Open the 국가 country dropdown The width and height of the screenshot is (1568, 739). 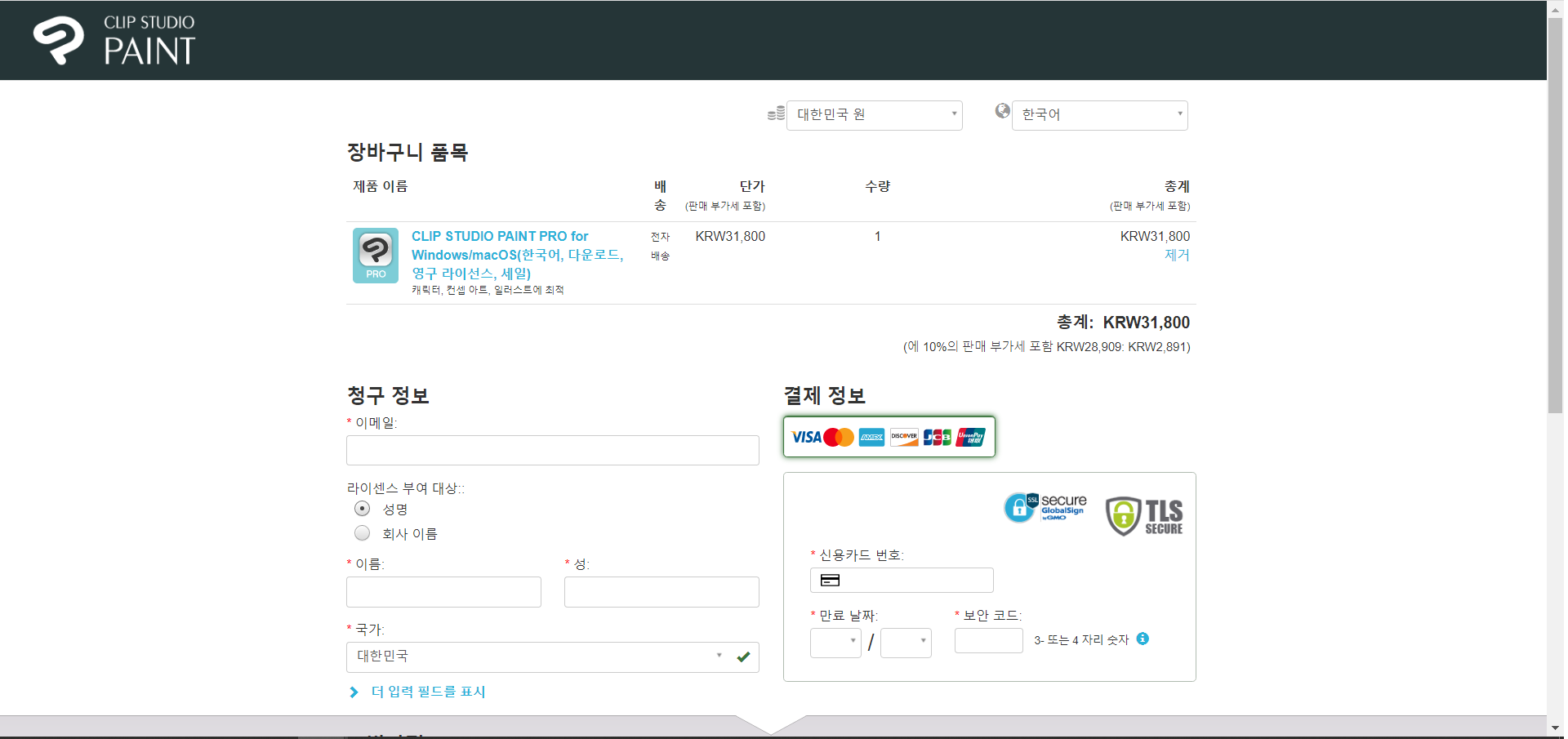552,657
